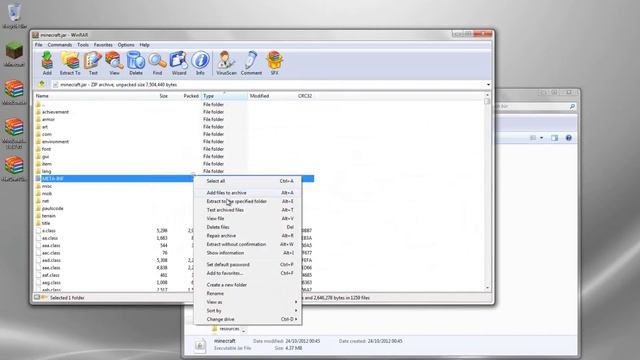
Task: Click the Comment toolbar icon
Action: 251,63
